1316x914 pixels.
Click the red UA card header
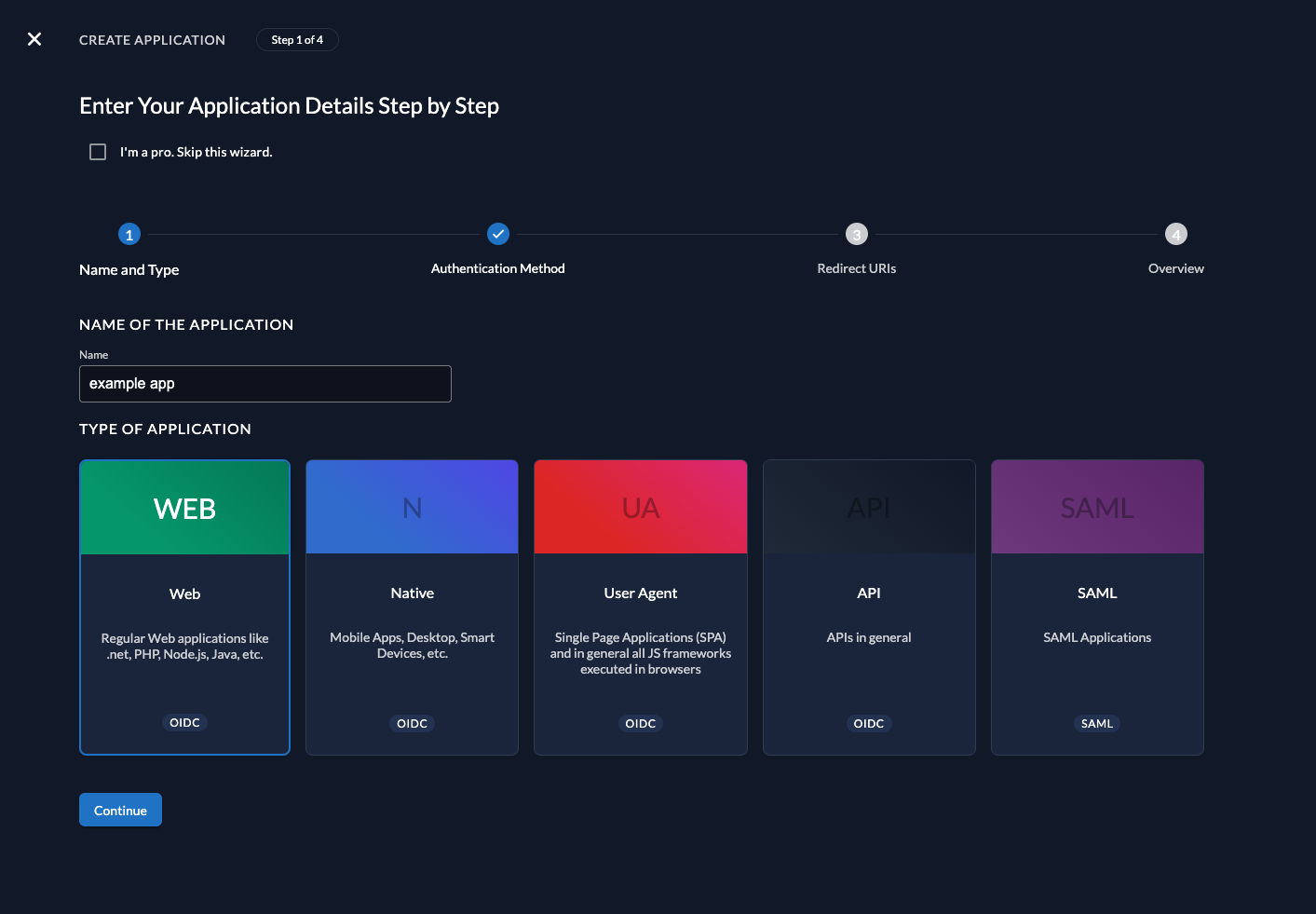(x=640, y=506)
